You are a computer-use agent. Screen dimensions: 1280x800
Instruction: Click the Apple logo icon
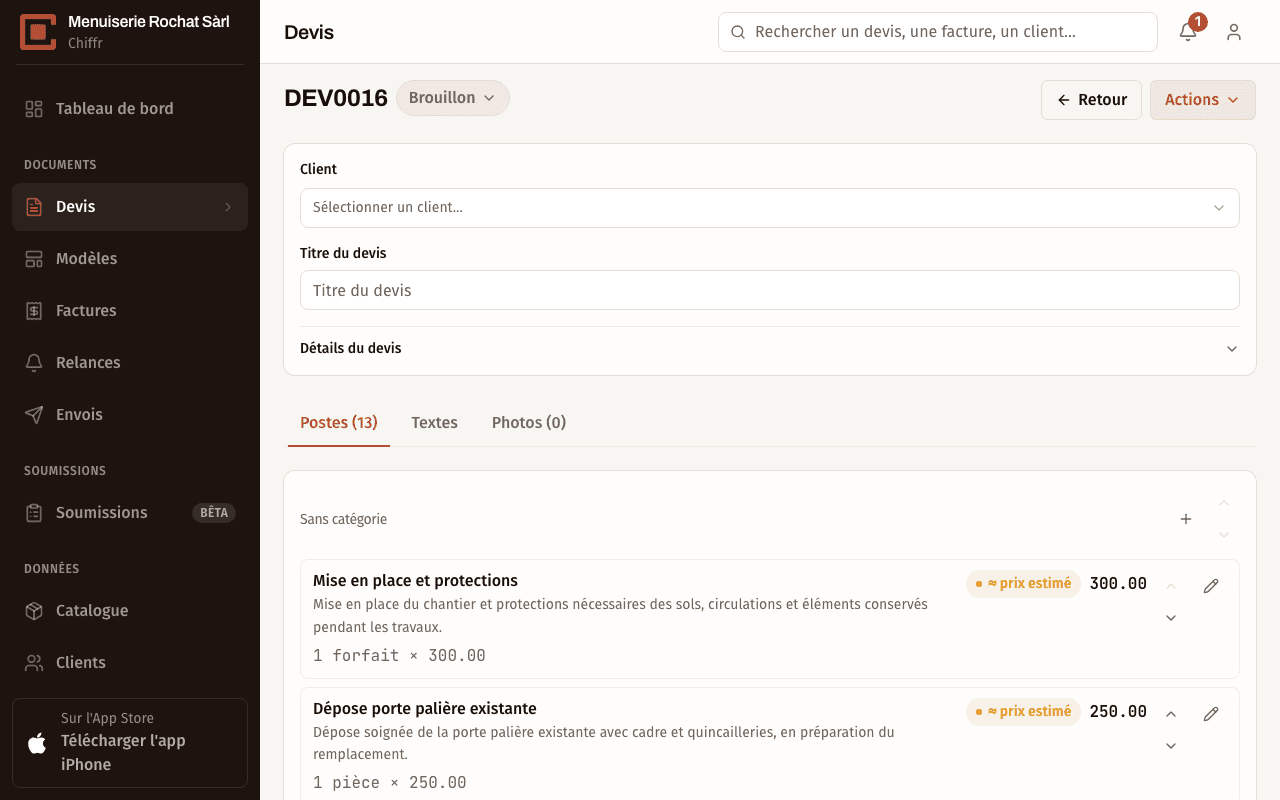point(37,743)
